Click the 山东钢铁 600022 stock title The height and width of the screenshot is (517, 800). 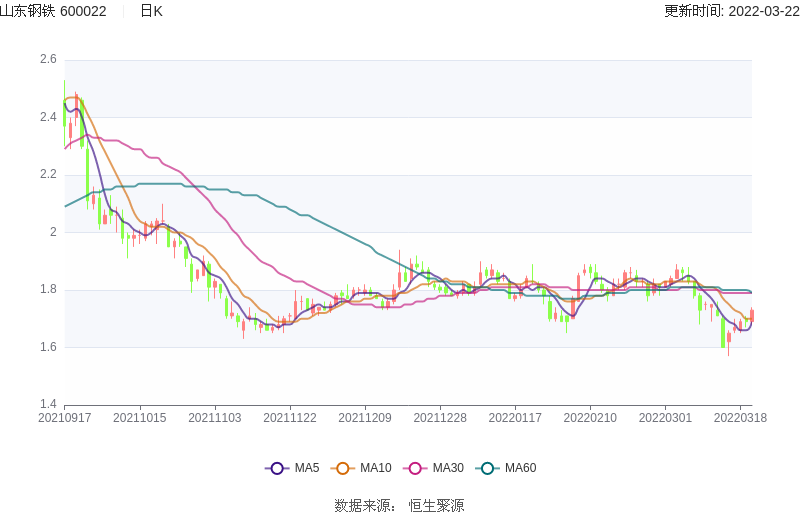[x=53, y=11]
